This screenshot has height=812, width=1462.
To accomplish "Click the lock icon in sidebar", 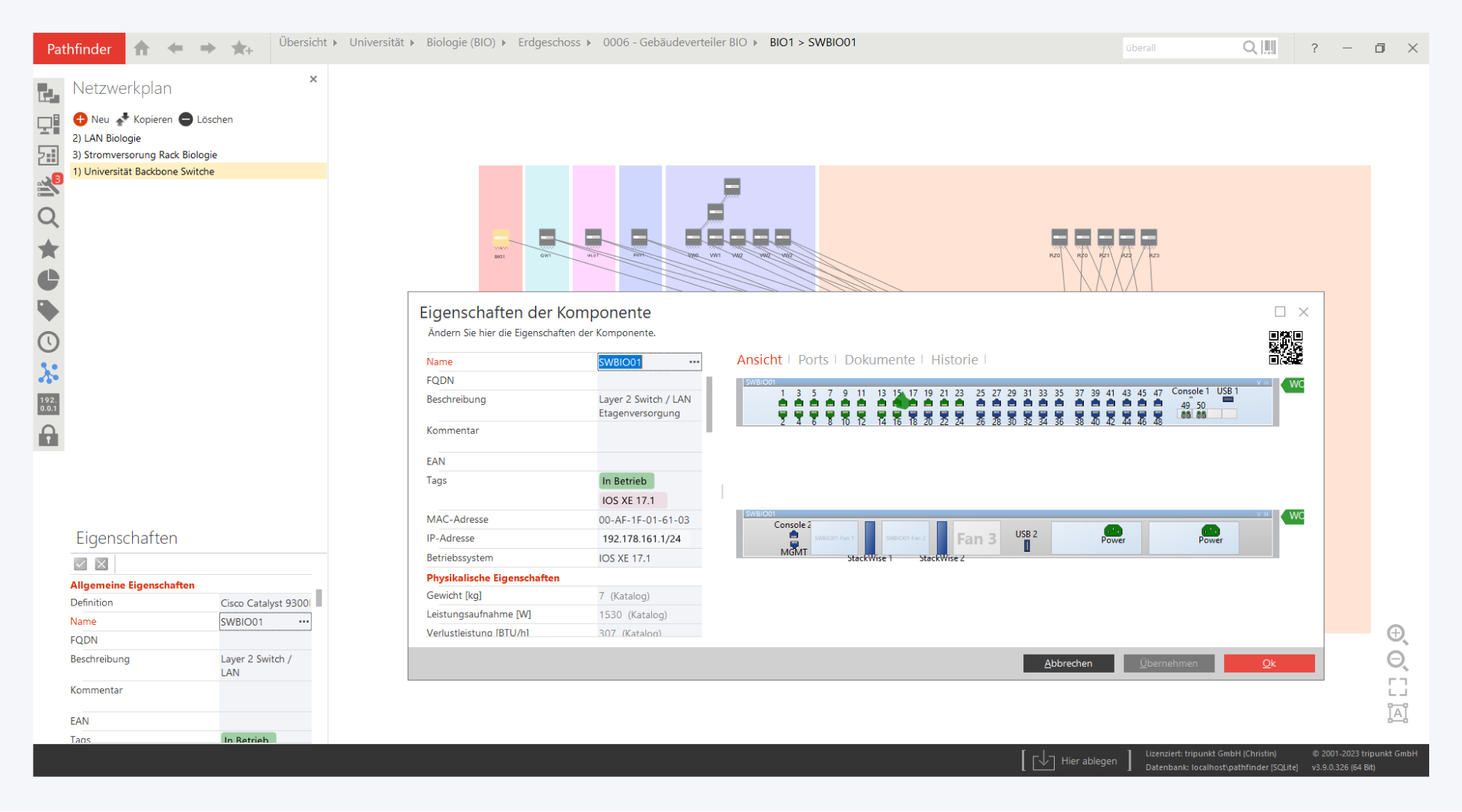I will point(48,435).
